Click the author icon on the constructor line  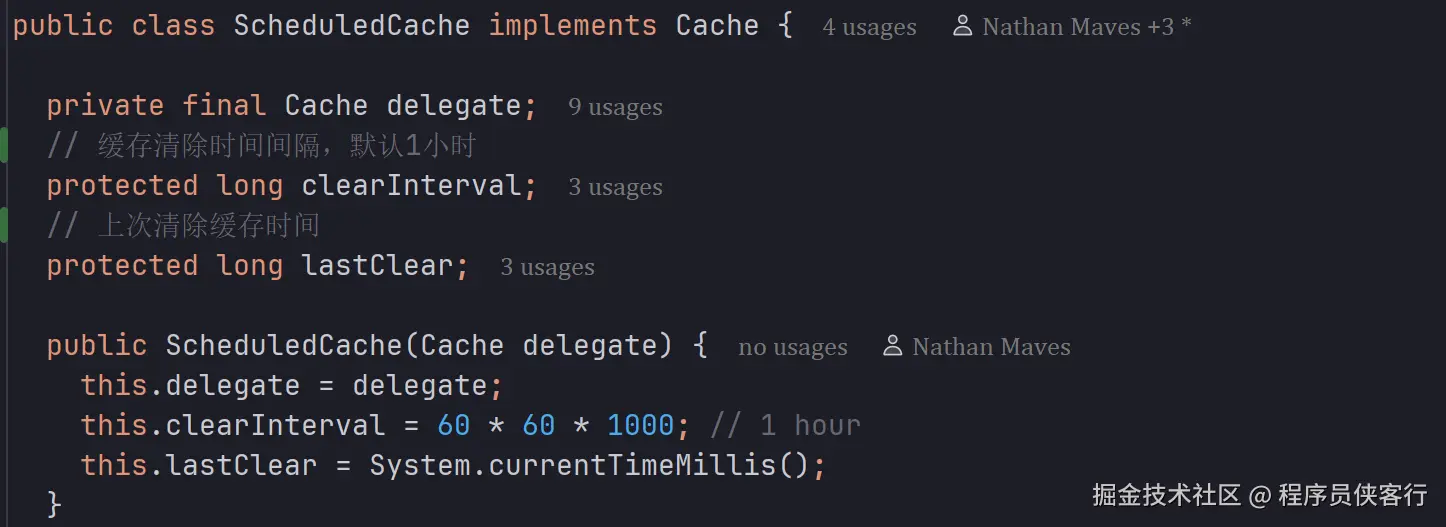pos(892,347)
